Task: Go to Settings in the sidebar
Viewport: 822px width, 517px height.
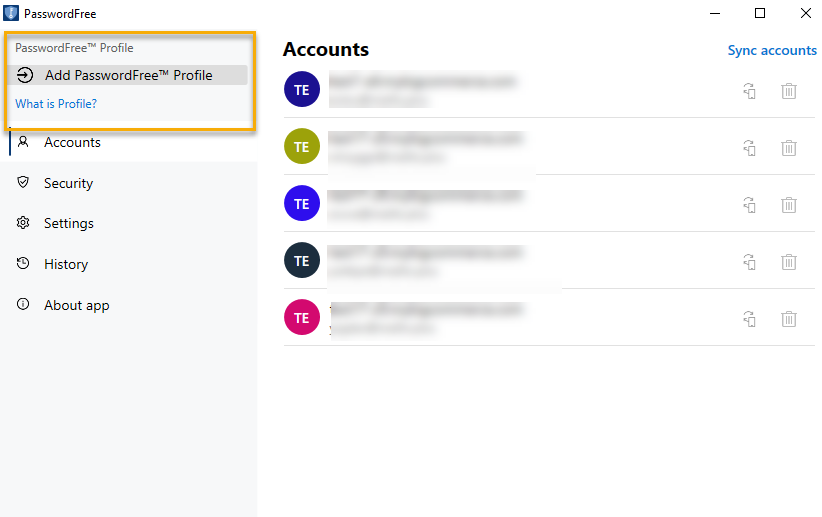Action: 68,223
